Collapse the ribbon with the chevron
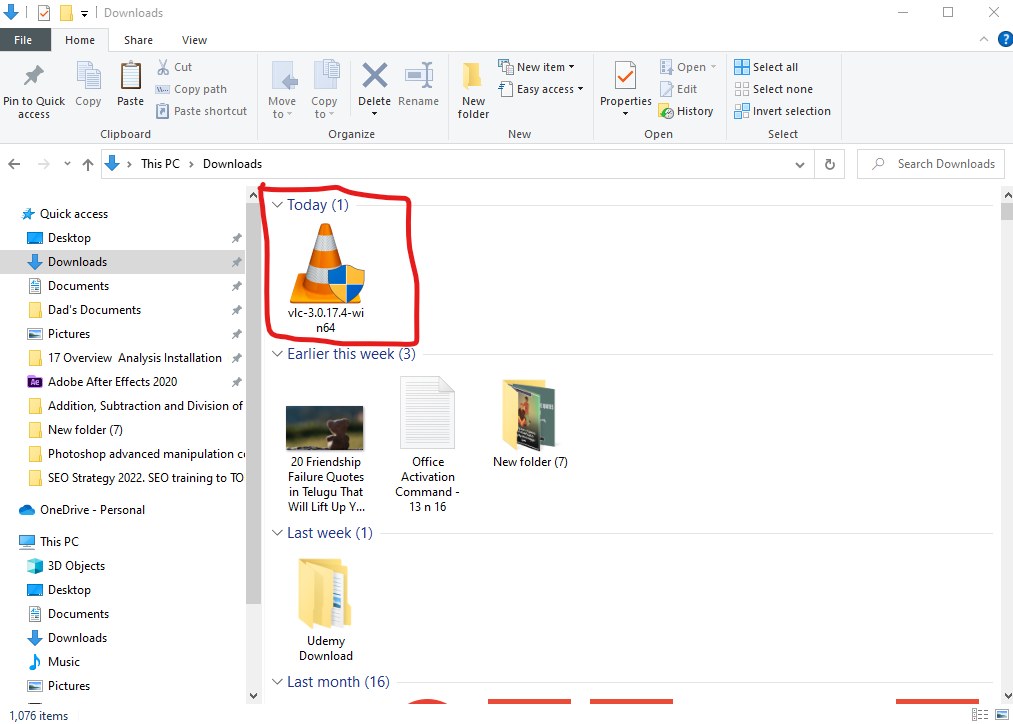Image resolution: width=1013 pixels, height=724 pixels. [x=983, y=39]
